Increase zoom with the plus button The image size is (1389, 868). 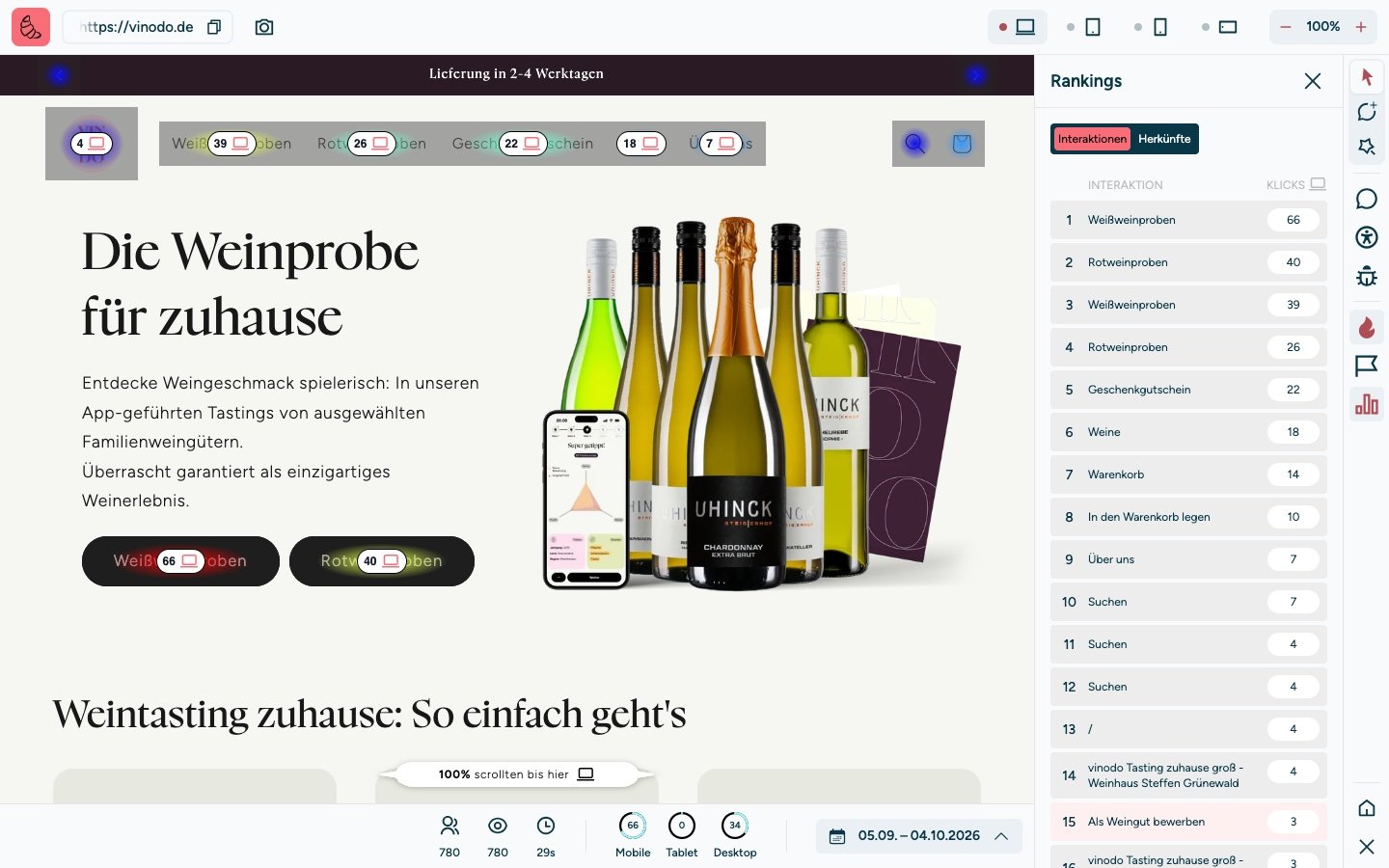point(1361,27)
